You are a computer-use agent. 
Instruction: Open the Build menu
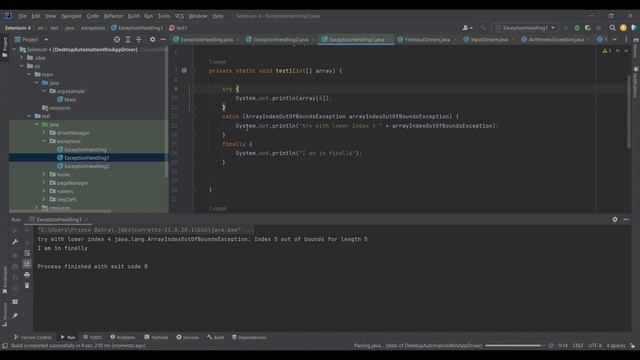tap(133, 16)
